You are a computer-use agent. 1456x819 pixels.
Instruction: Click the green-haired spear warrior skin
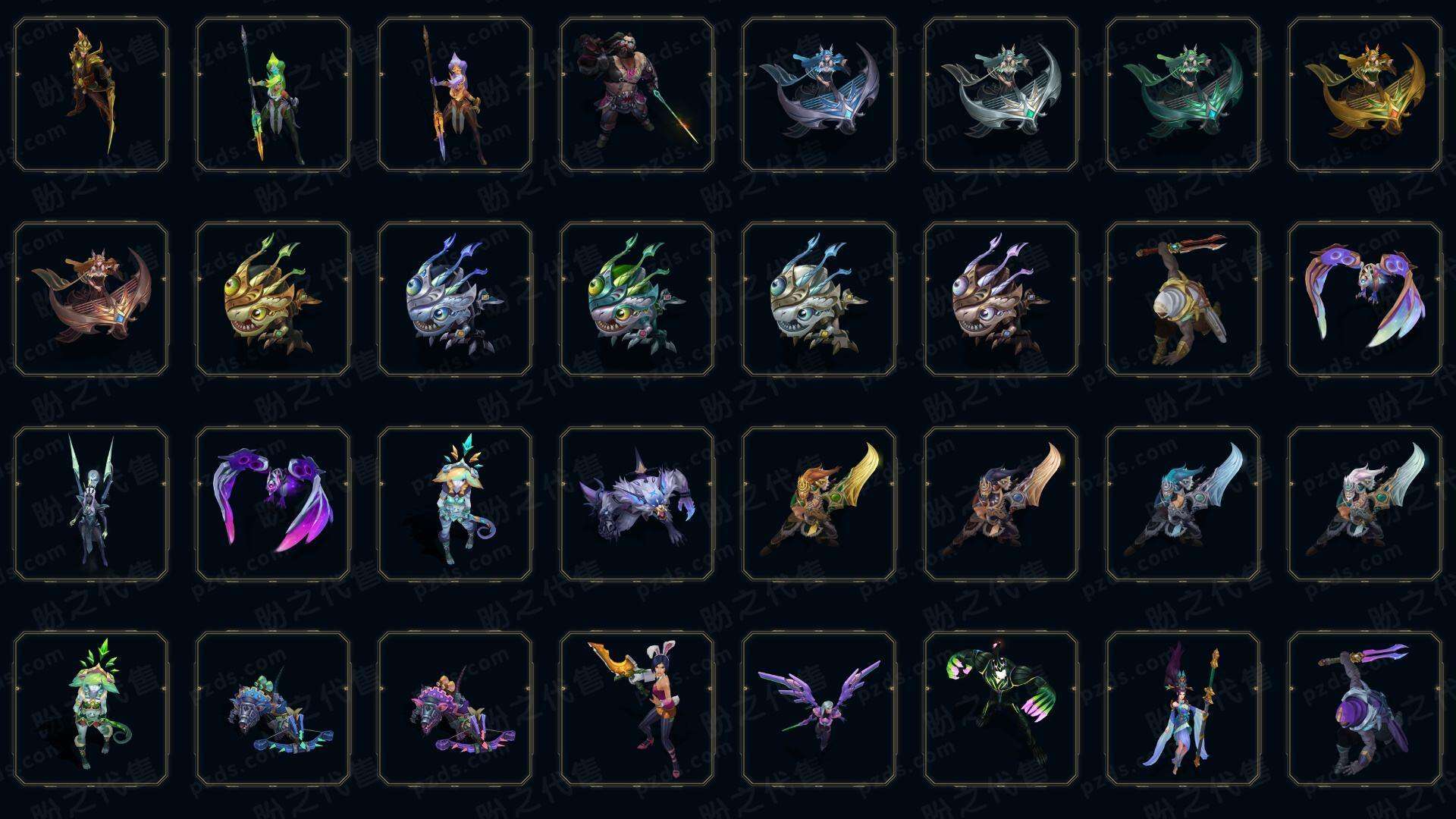[273, 95]
